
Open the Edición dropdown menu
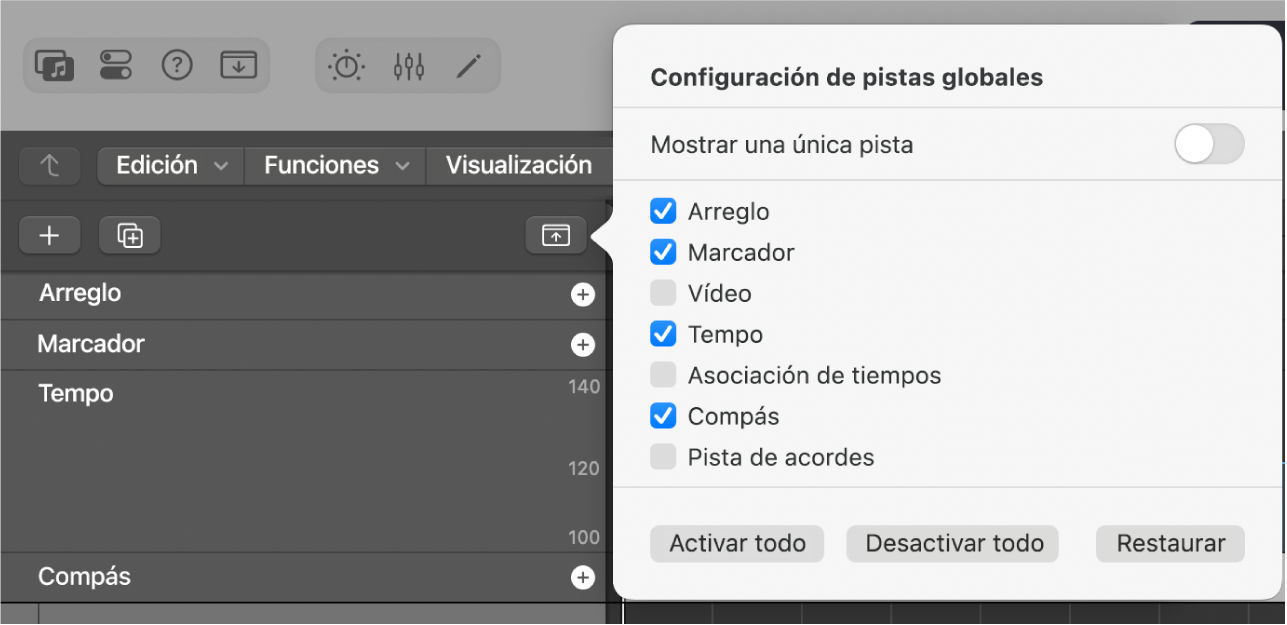coord(171,166)
